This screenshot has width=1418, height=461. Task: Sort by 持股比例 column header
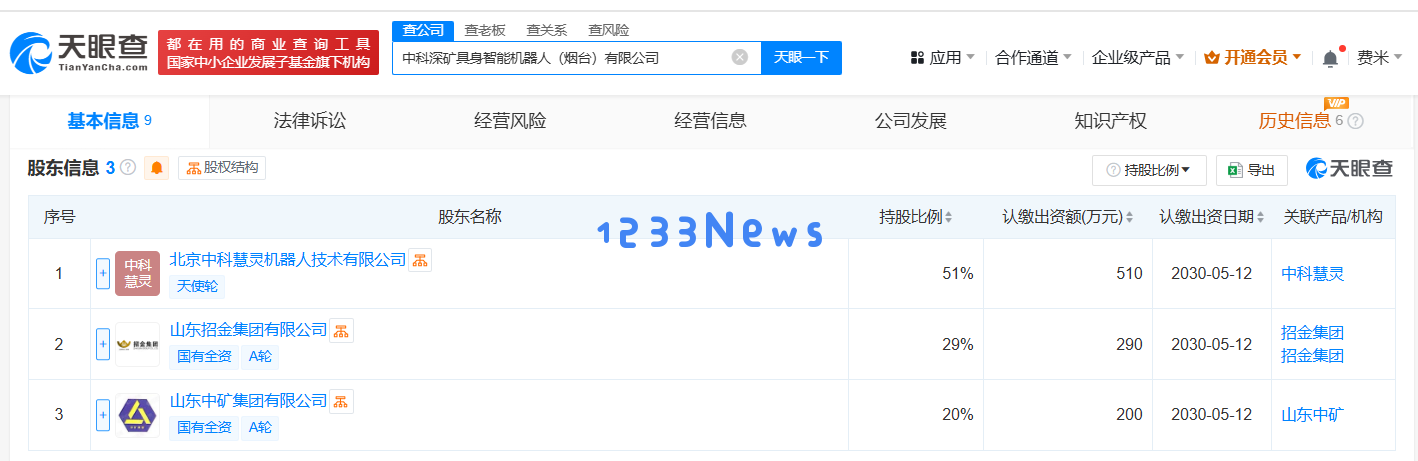click(x=915, y=217)
